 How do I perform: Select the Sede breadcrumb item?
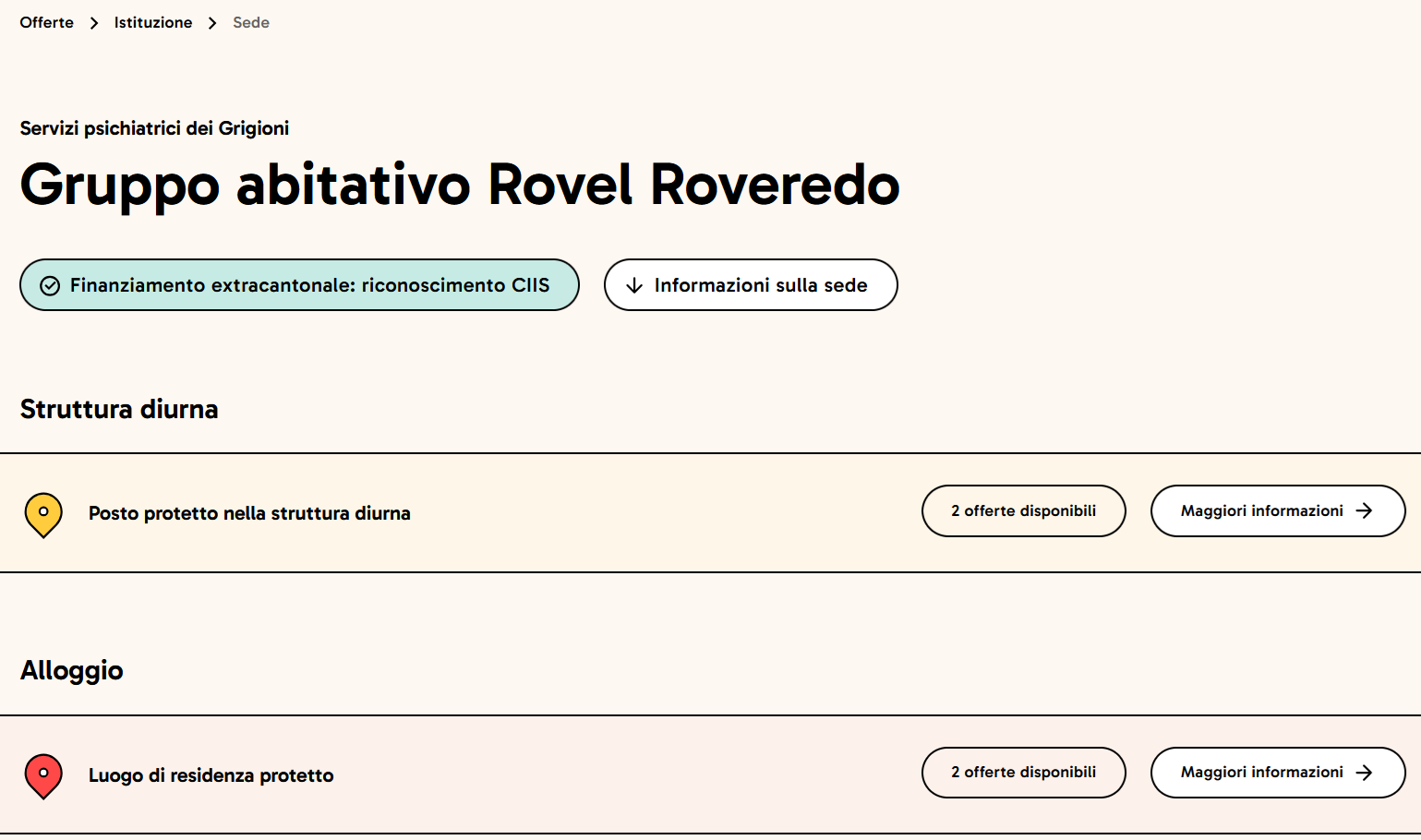[251, 22]
